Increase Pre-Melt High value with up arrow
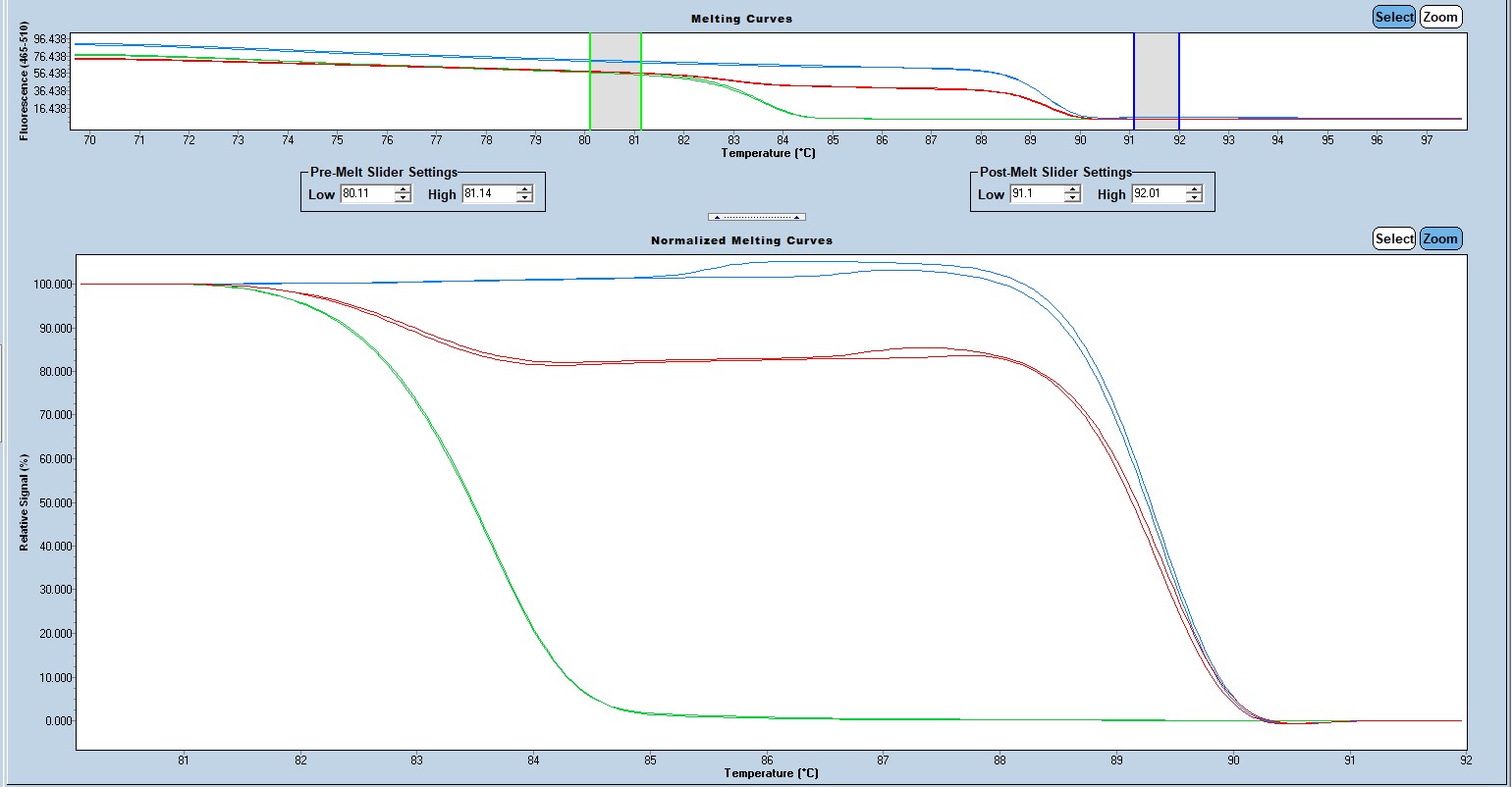This screenshot has width=1512, height=787. click(x=524, y=189)
